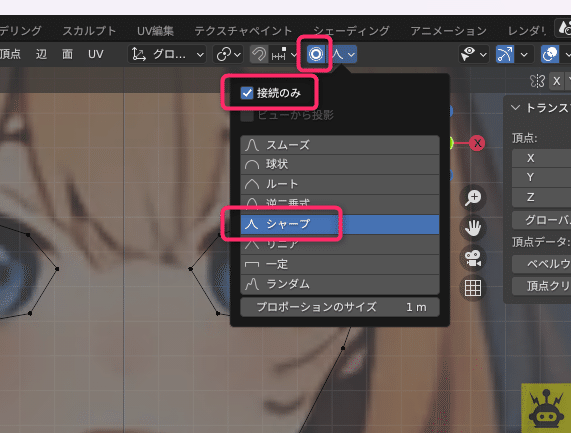Toggle the show overlays icon
Image resolution: width=571 pixels, height=433 pixels.
[550, 54]
